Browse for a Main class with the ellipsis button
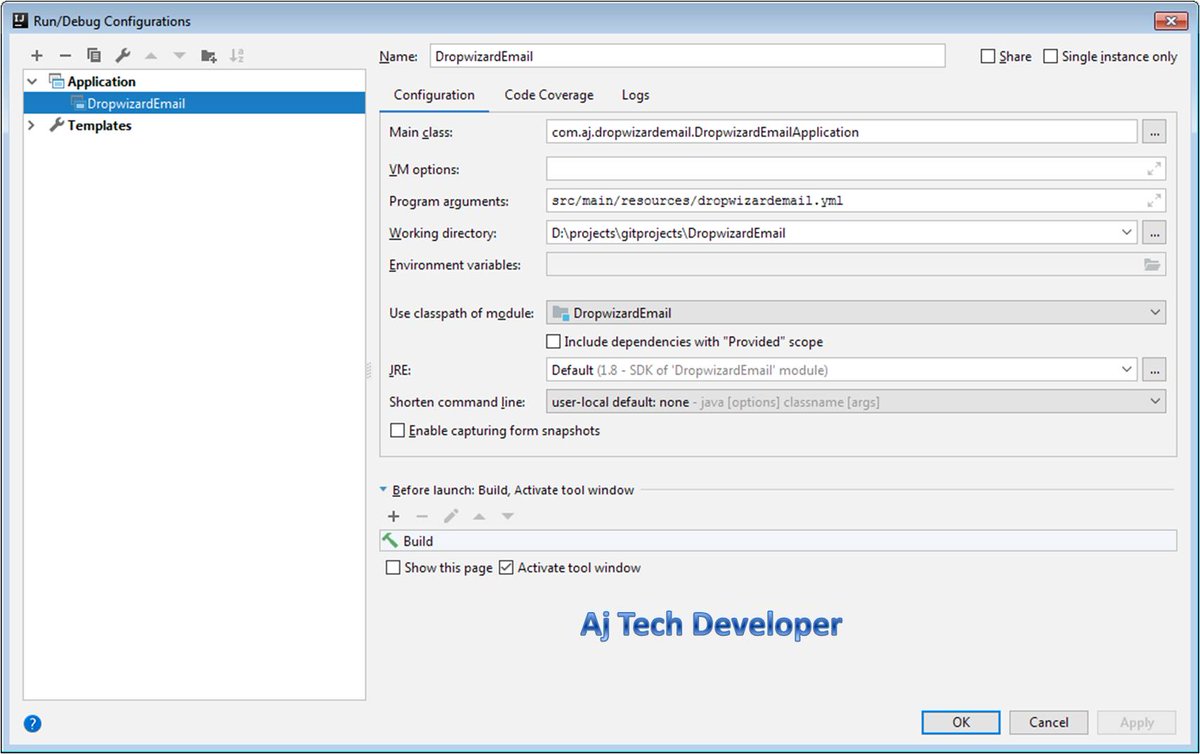 pyautogui.click(x=1155, y=131)
